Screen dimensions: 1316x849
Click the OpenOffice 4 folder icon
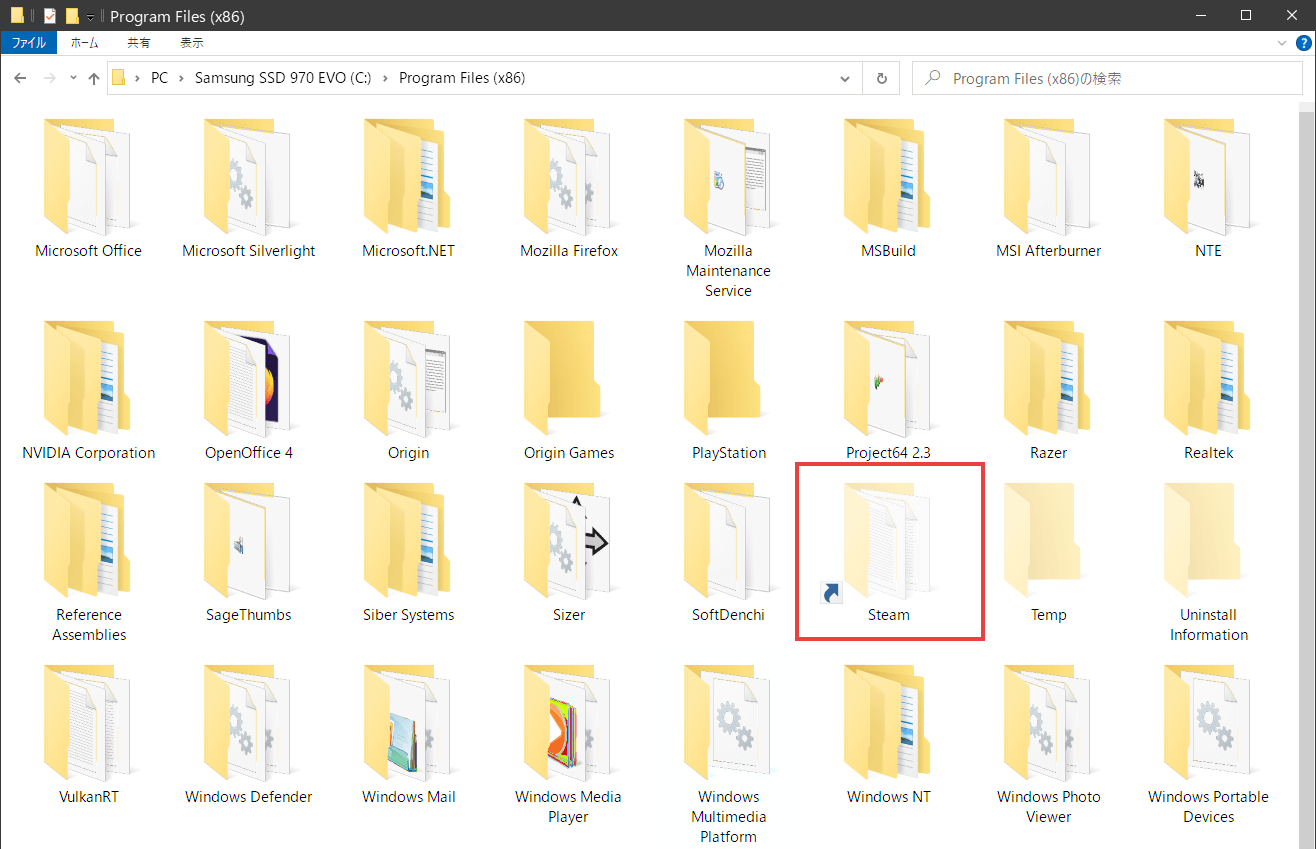(248, 379)
